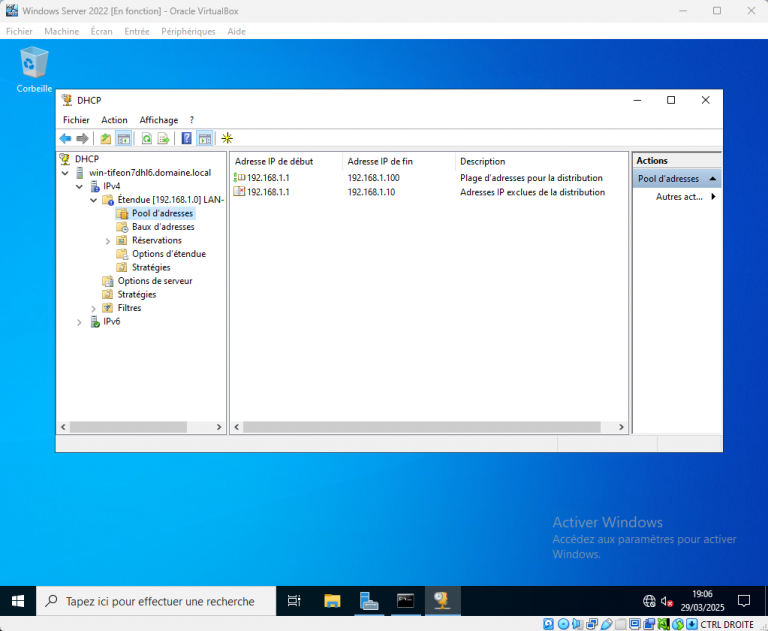Open Server Manager from the taskbar
Screen dimensions: 768x631
pyautogui.click(x=369, y=601)
